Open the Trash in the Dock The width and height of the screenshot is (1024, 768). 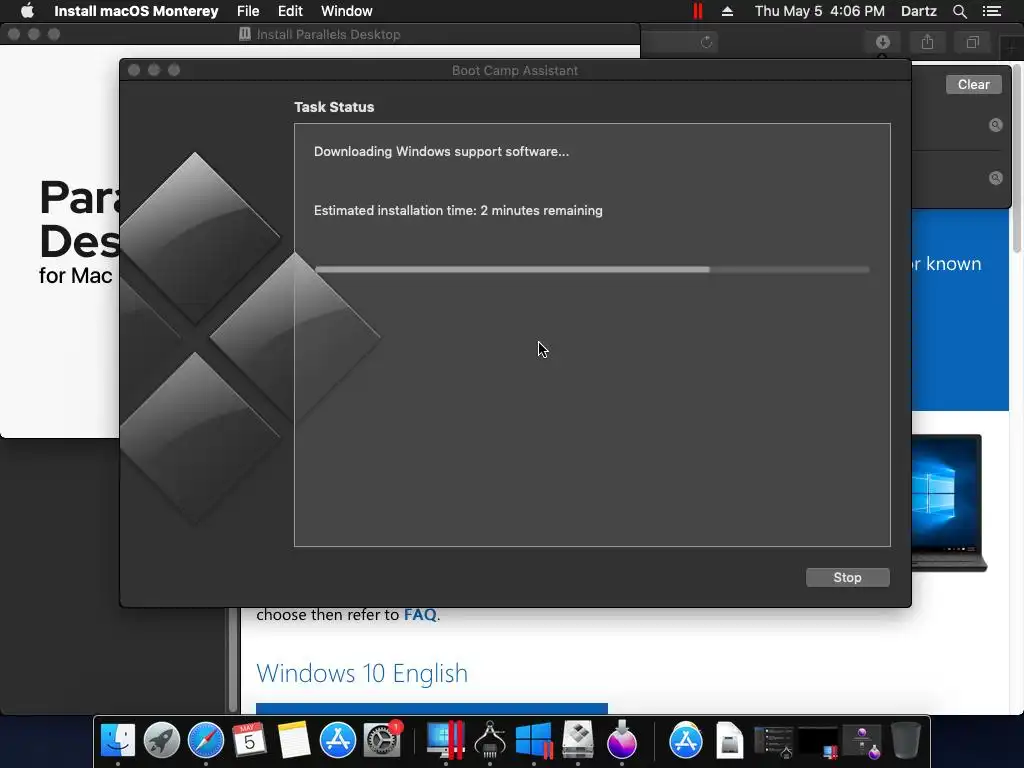(x=906, y=740)
